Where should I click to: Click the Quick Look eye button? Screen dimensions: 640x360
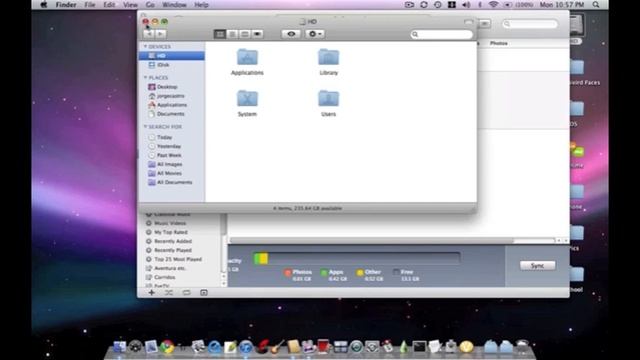tap(291, 34)
